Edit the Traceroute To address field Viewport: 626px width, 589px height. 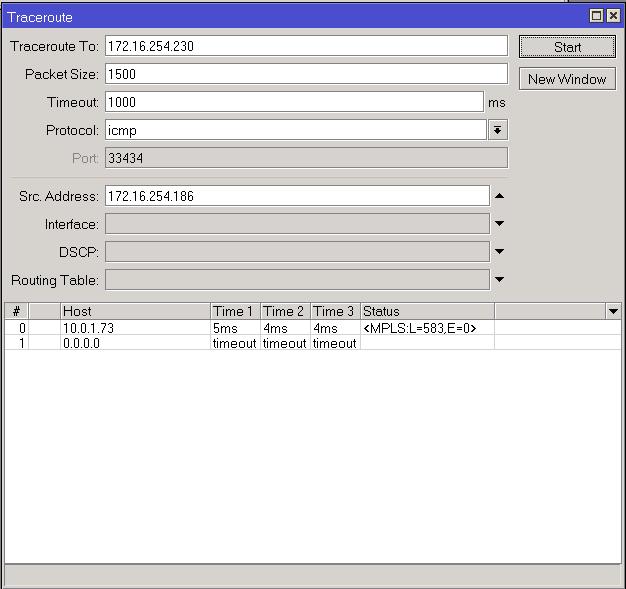tap(306, 46)
